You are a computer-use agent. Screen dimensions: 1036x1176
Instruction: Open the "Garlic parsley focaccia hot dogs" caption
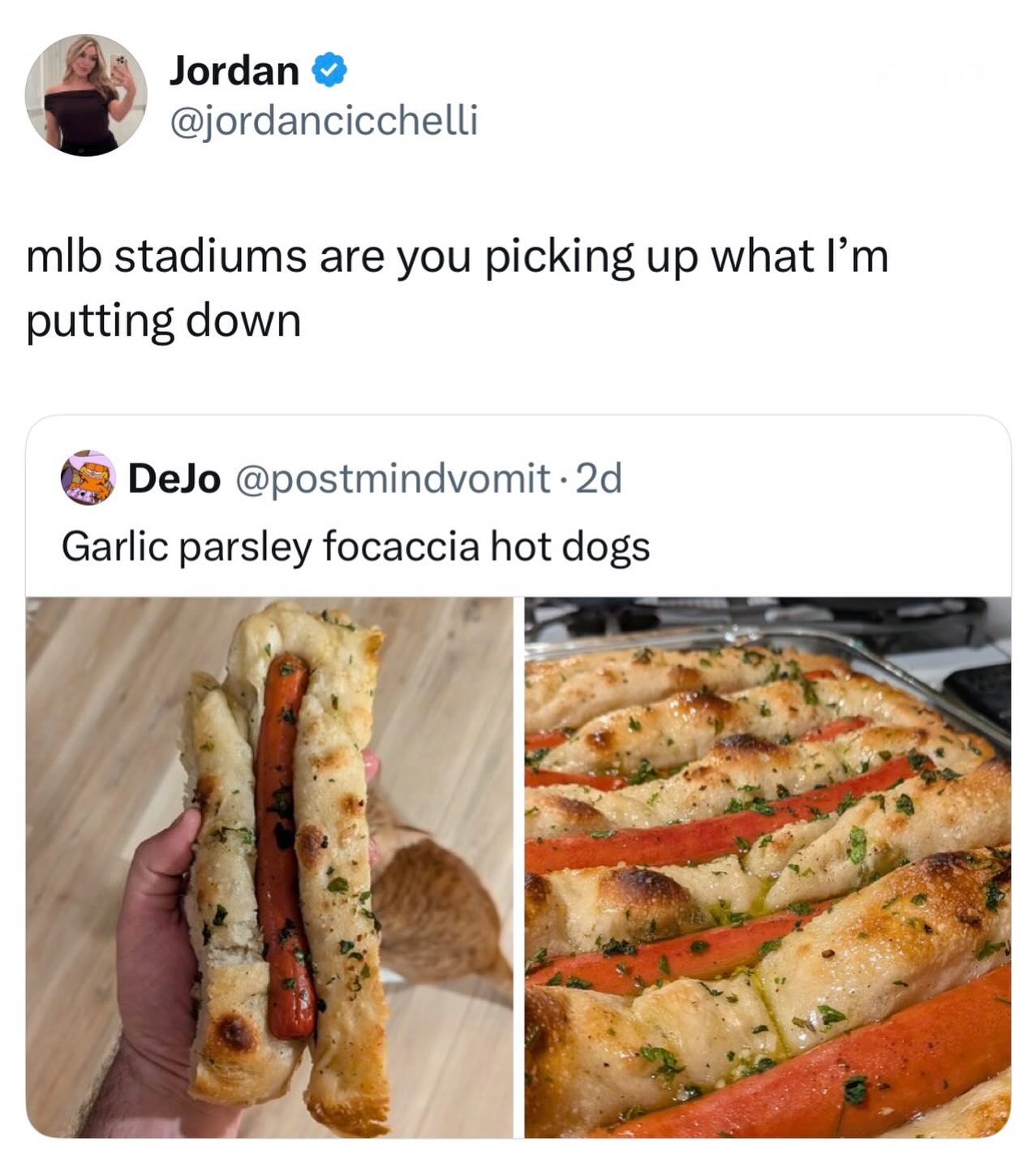[355, 546]
